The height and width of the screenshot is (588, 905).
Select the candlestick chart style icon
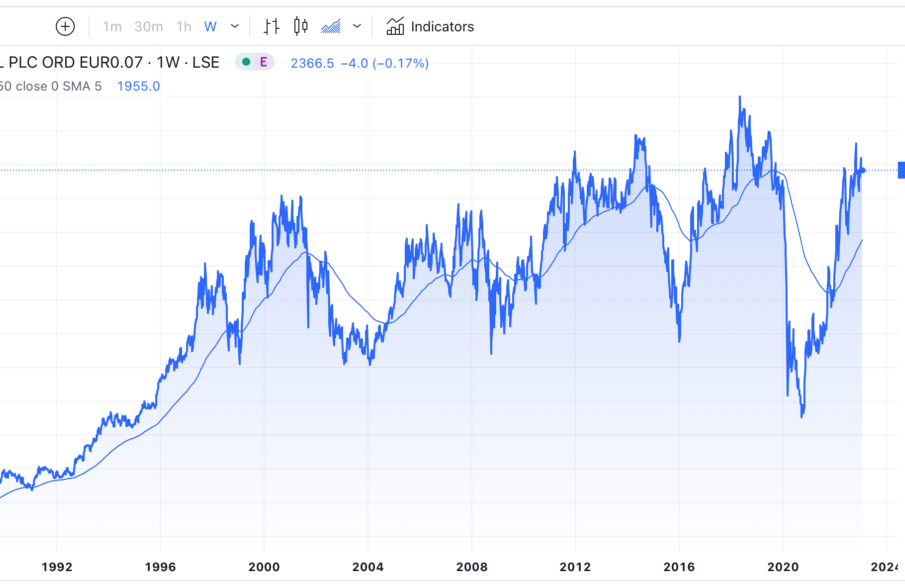(x=301, y=26)
